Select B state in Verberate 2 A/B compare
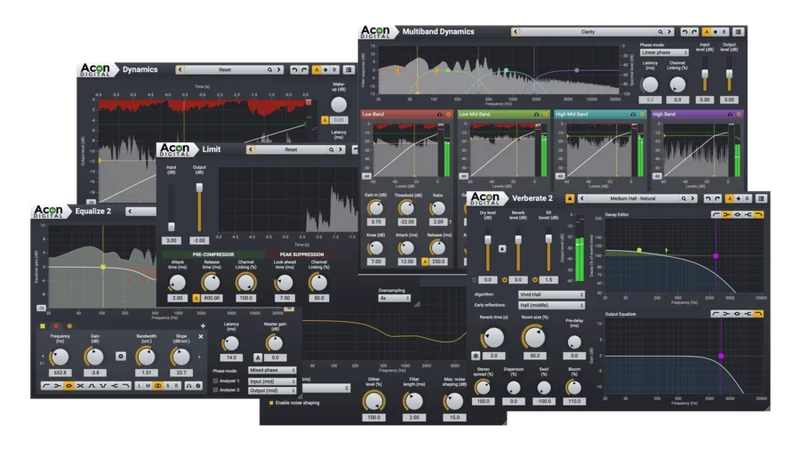This screenshot has width=800, height=450. pos(748,198)
